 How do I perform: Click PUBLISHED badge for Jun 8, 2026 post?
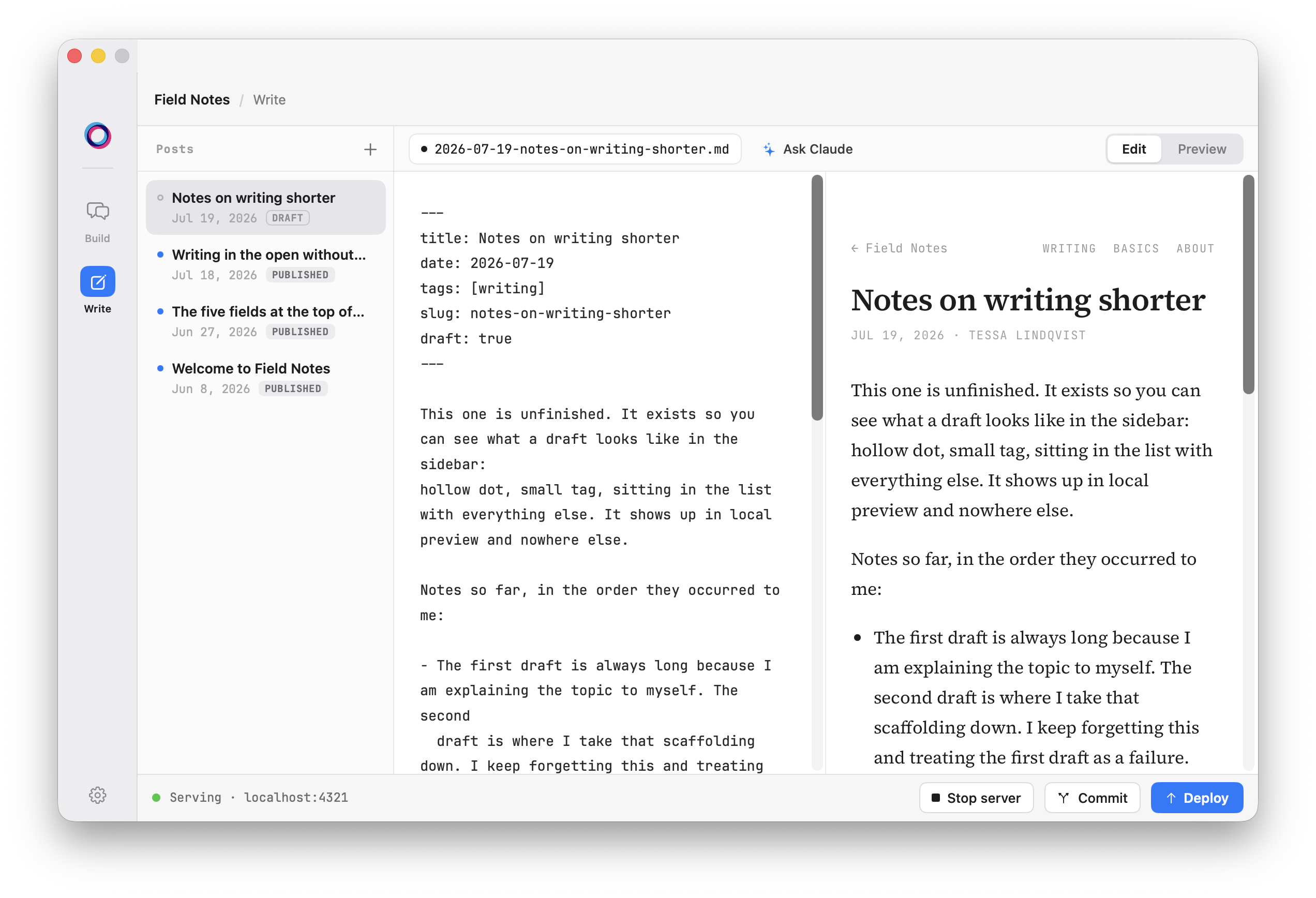click(x=293, y=388)
